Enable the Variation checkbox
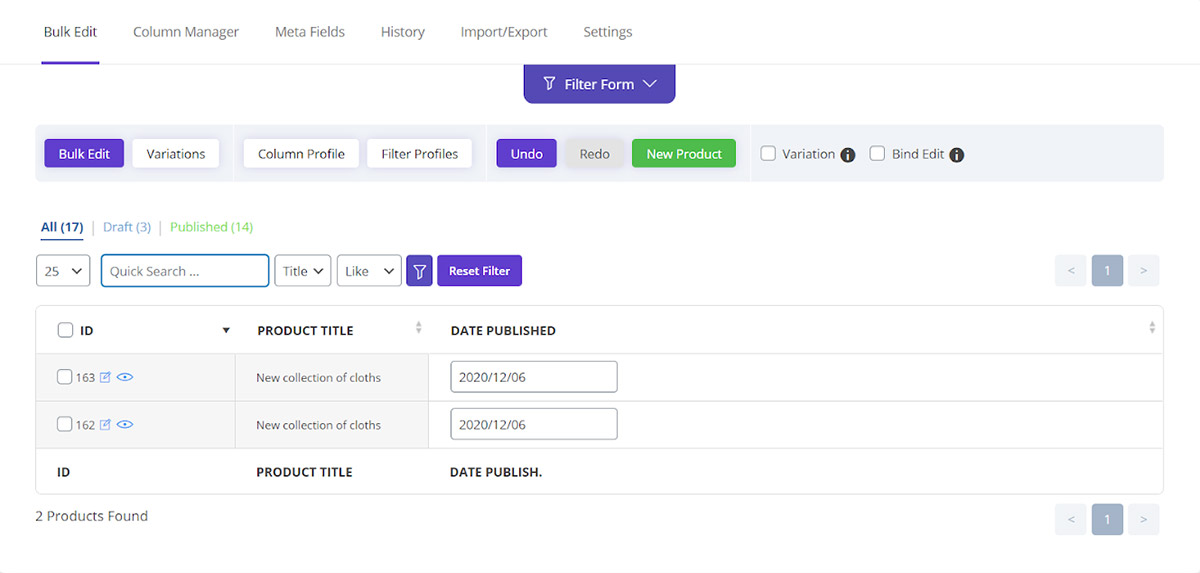The image size is (1200, 573). click(768, 154)
